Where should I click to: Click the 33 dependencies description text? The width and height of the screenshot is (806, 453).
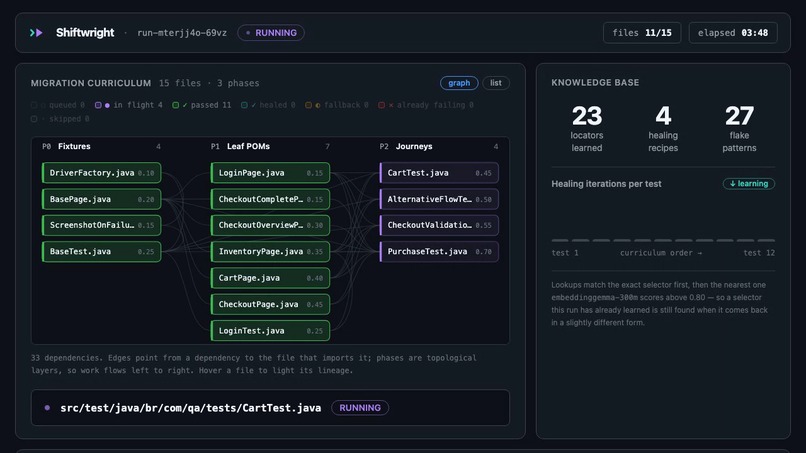tap(253, 364)
